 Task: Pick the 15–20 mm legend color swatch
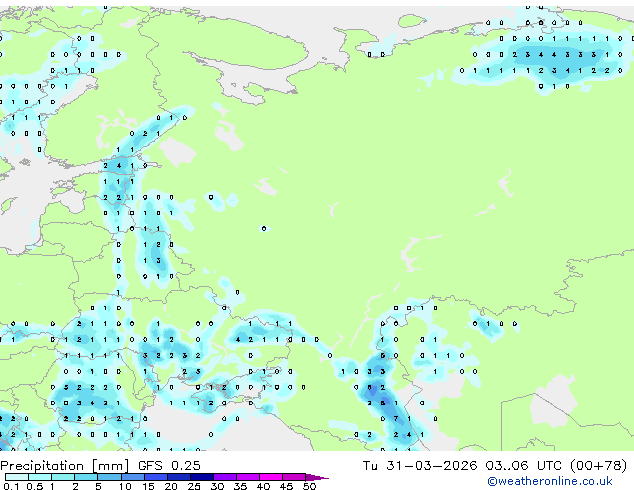156,477
